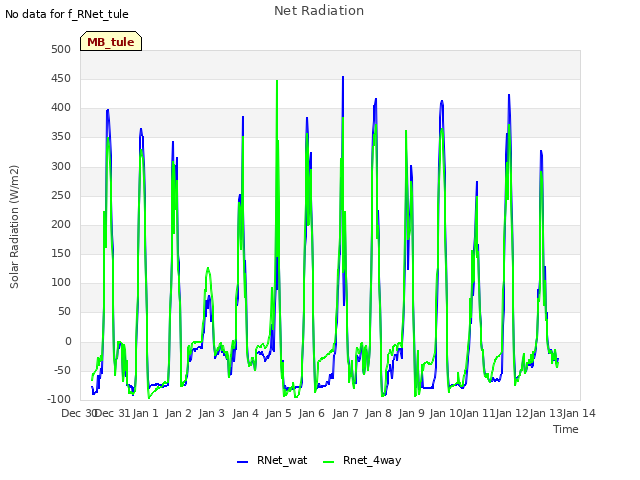Click the Jan 9 x-axis tick label
The width and height of the screenshot is (640, 480).
411,413
